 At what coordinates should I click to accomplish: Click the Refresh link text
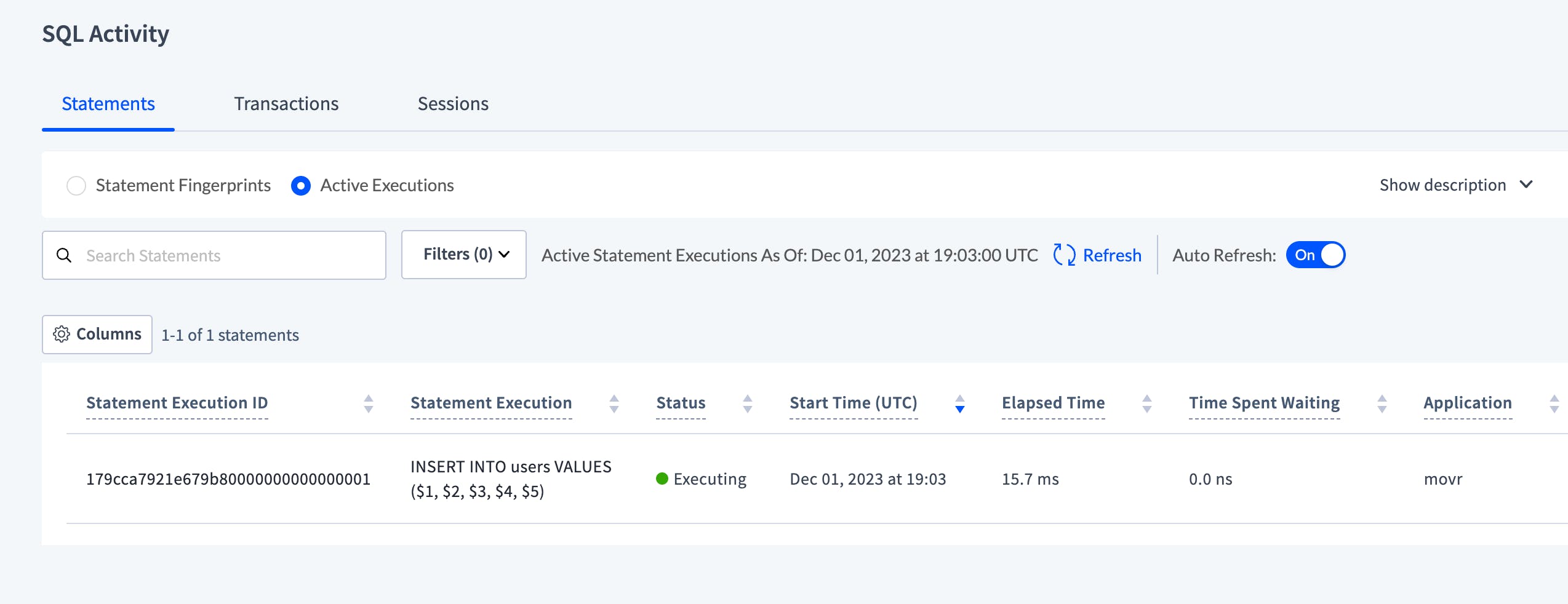(x=1111, y=255)
